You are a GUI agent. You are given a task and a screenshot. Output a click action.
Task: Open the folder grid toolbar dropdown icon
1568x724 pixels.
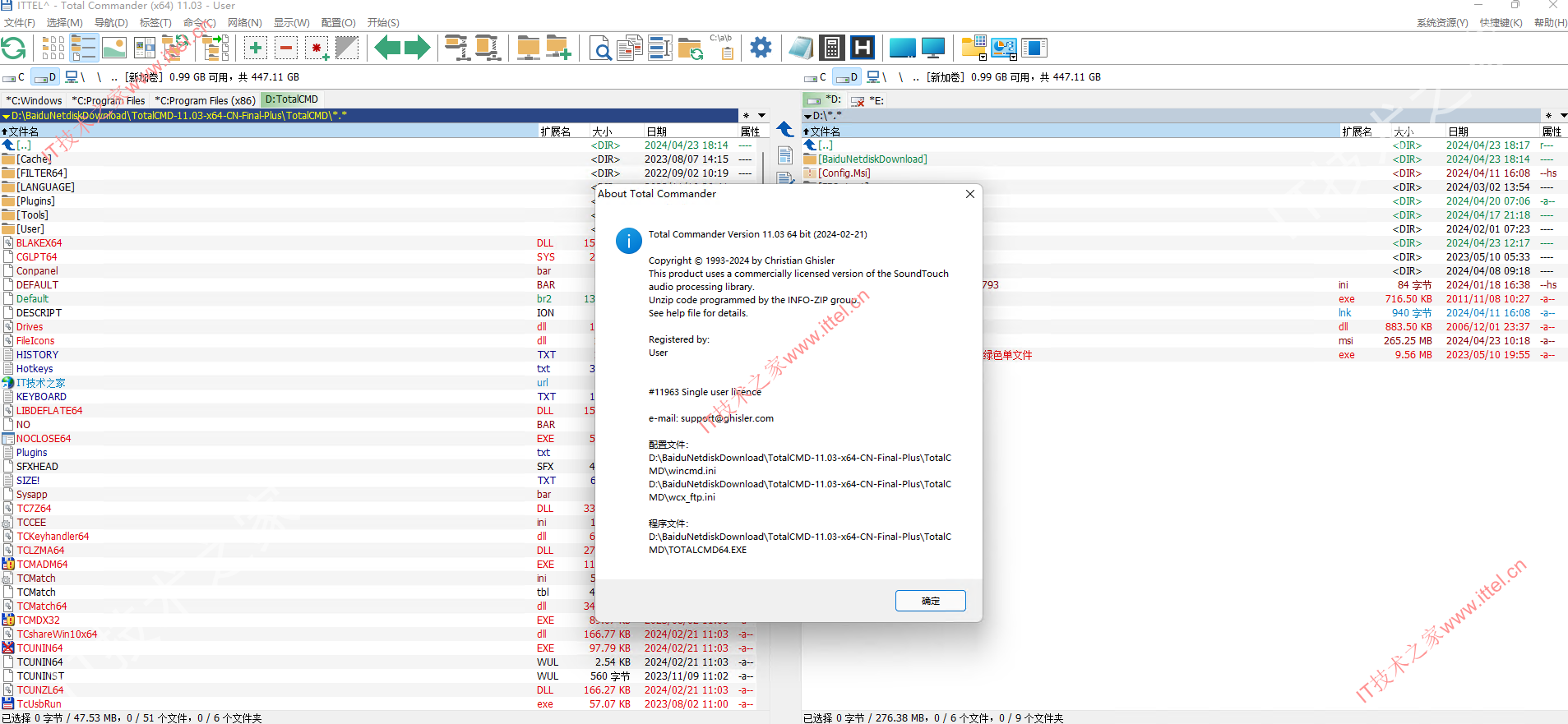(x=974, y=48)
